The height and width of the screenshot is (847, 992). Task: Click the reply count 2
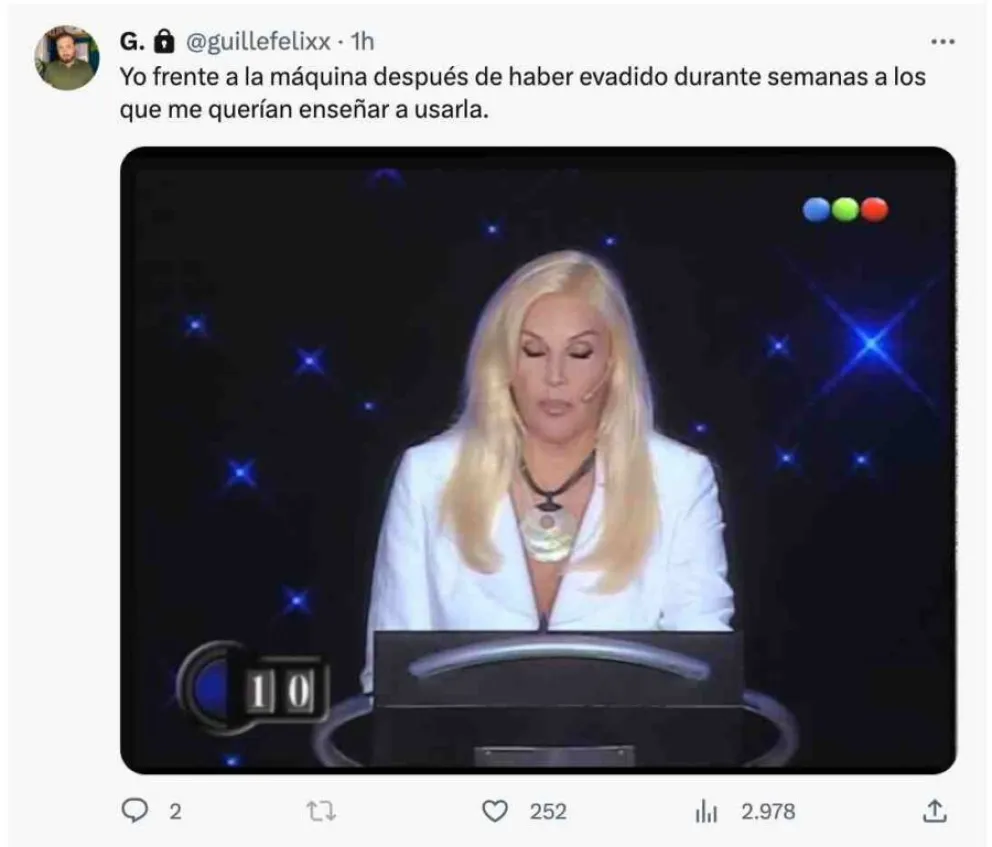pos(175,812)
